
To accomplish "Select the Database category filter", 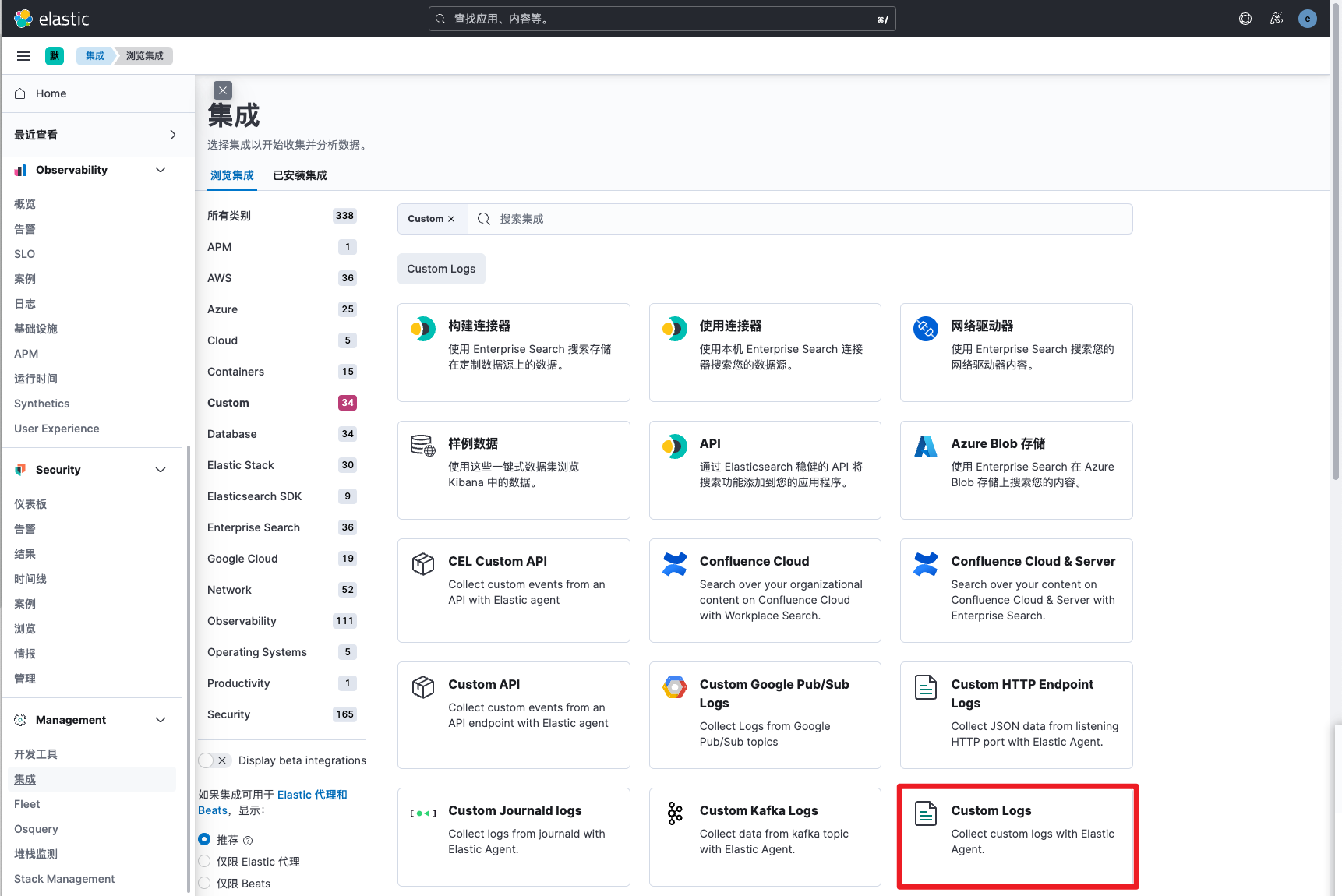I will click(x=282, y=434).
